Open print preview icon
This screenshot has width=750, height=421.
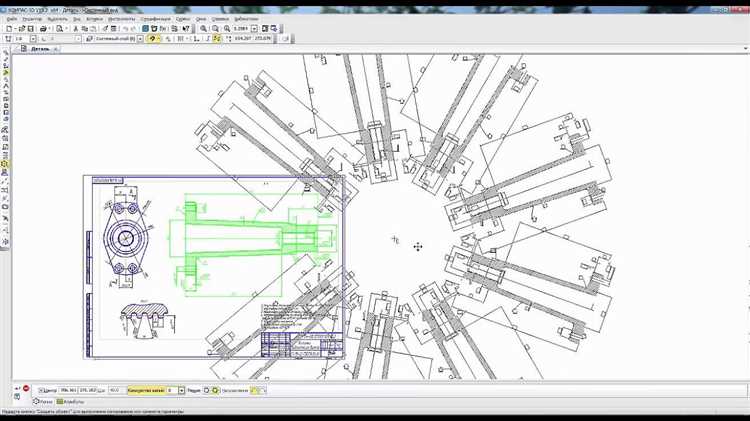click(x=59, y=29)
